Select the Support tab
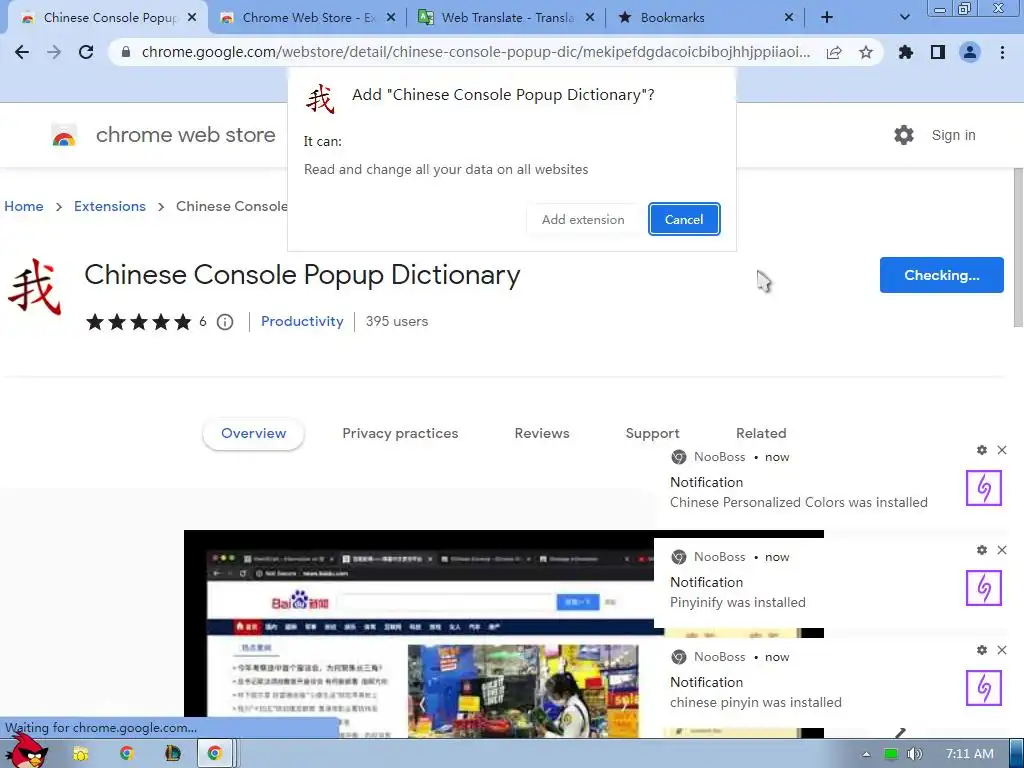The width and height of the screenshot is (1024, 768). [x=652, y=434]
